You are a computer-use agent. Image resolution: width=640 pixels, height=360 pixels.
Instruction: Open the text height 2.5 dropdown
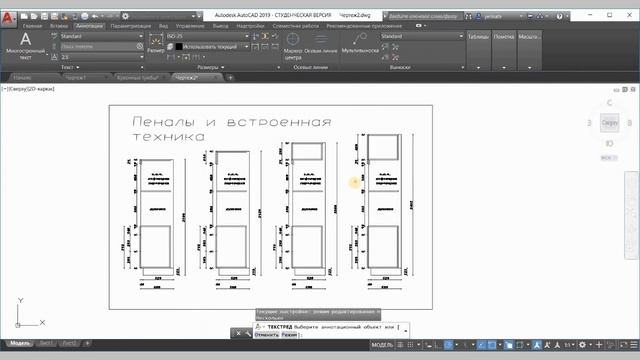[102, 57]
